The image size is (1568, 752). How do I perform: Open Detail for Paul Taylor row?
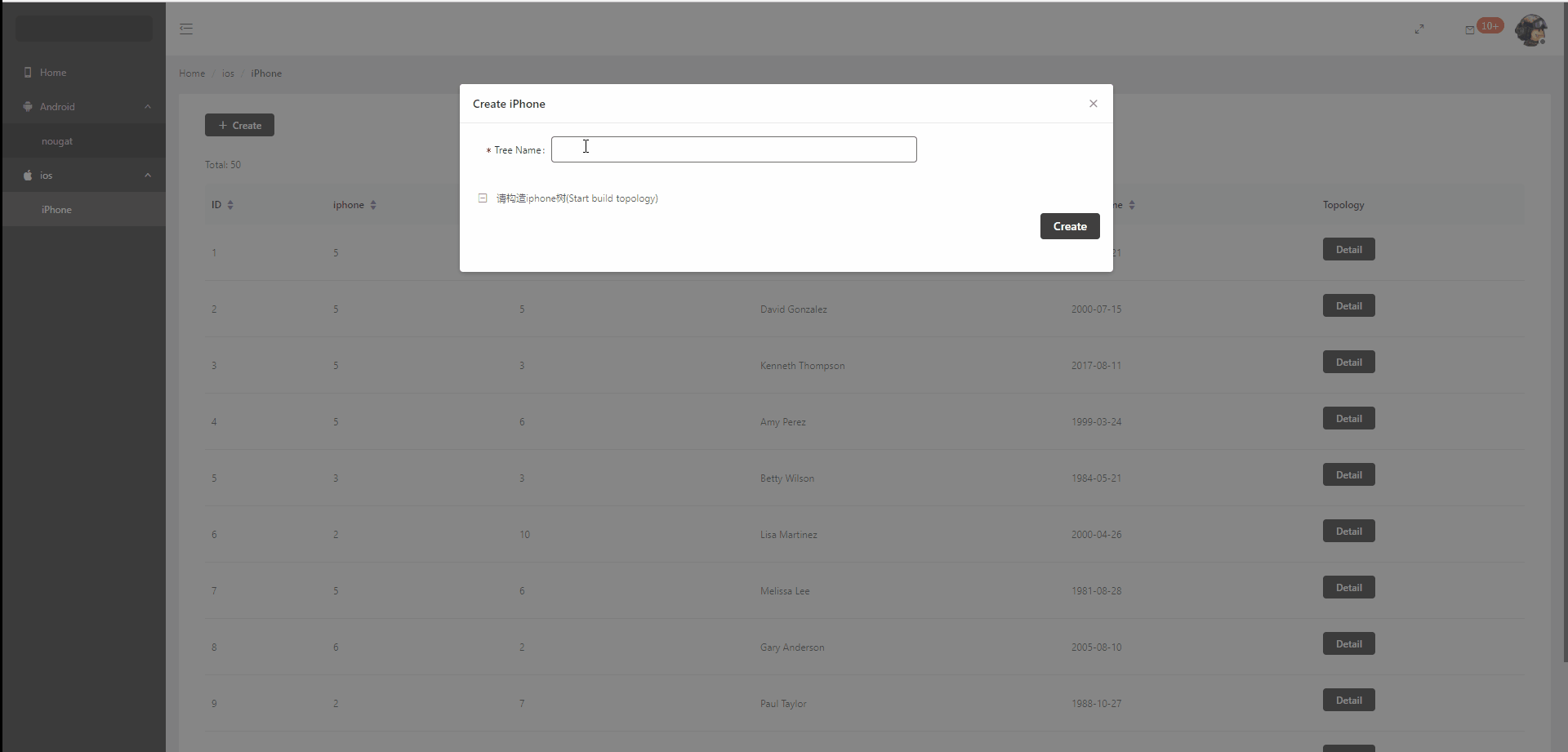pos(1349,701)
